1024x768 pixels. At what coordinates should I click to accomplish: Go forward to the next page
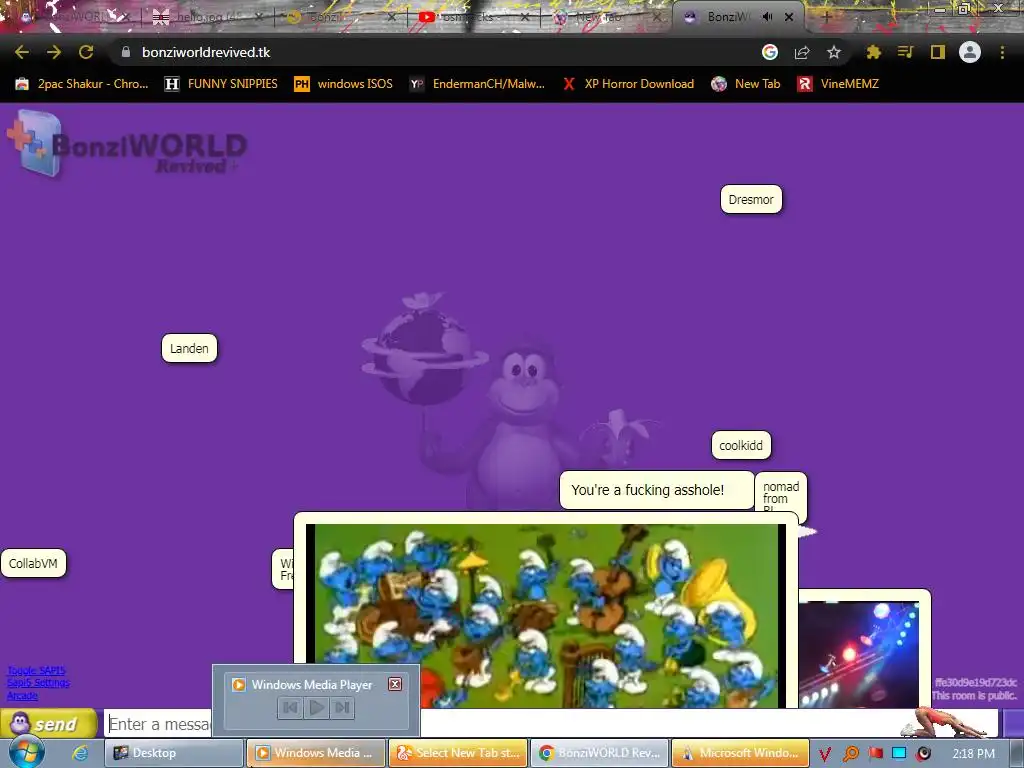(x=54, y=52)
